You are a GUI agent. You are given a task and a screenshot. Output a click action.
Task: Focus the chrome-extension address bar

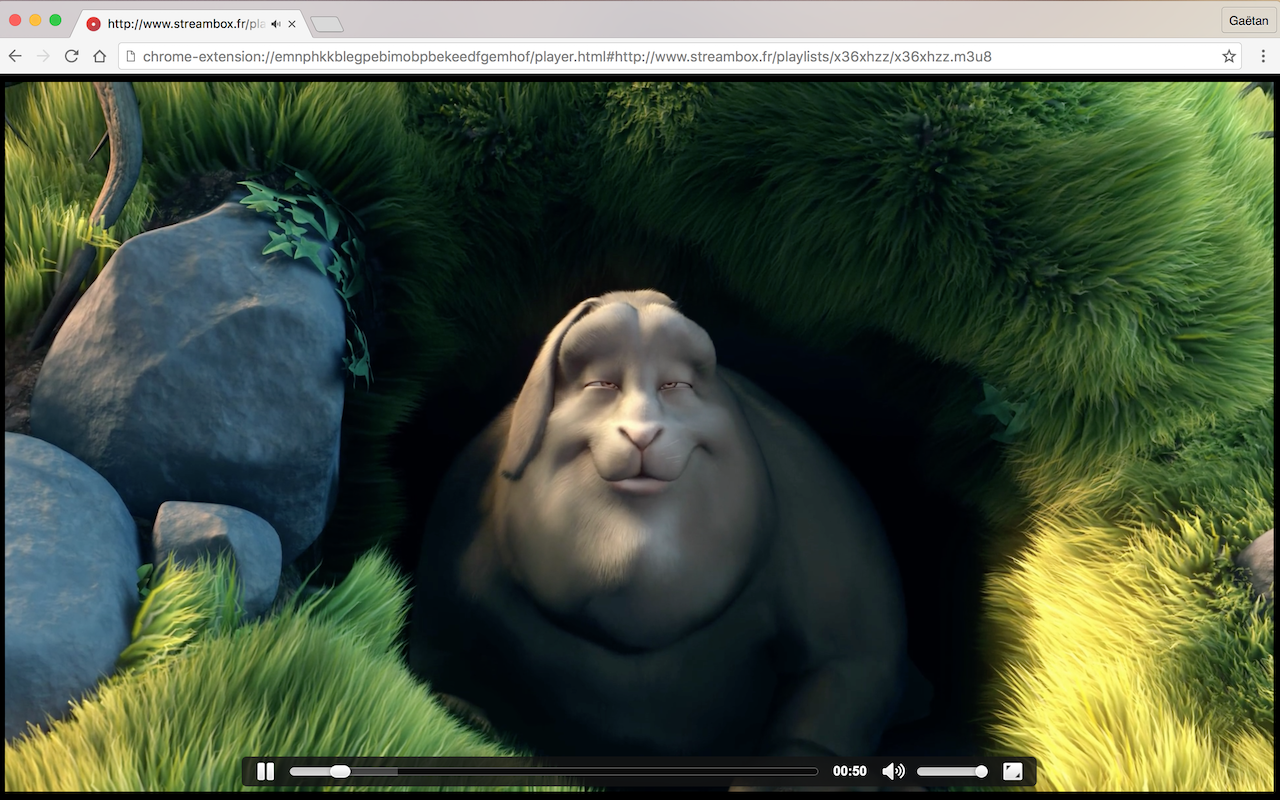(x=680, y=56)
